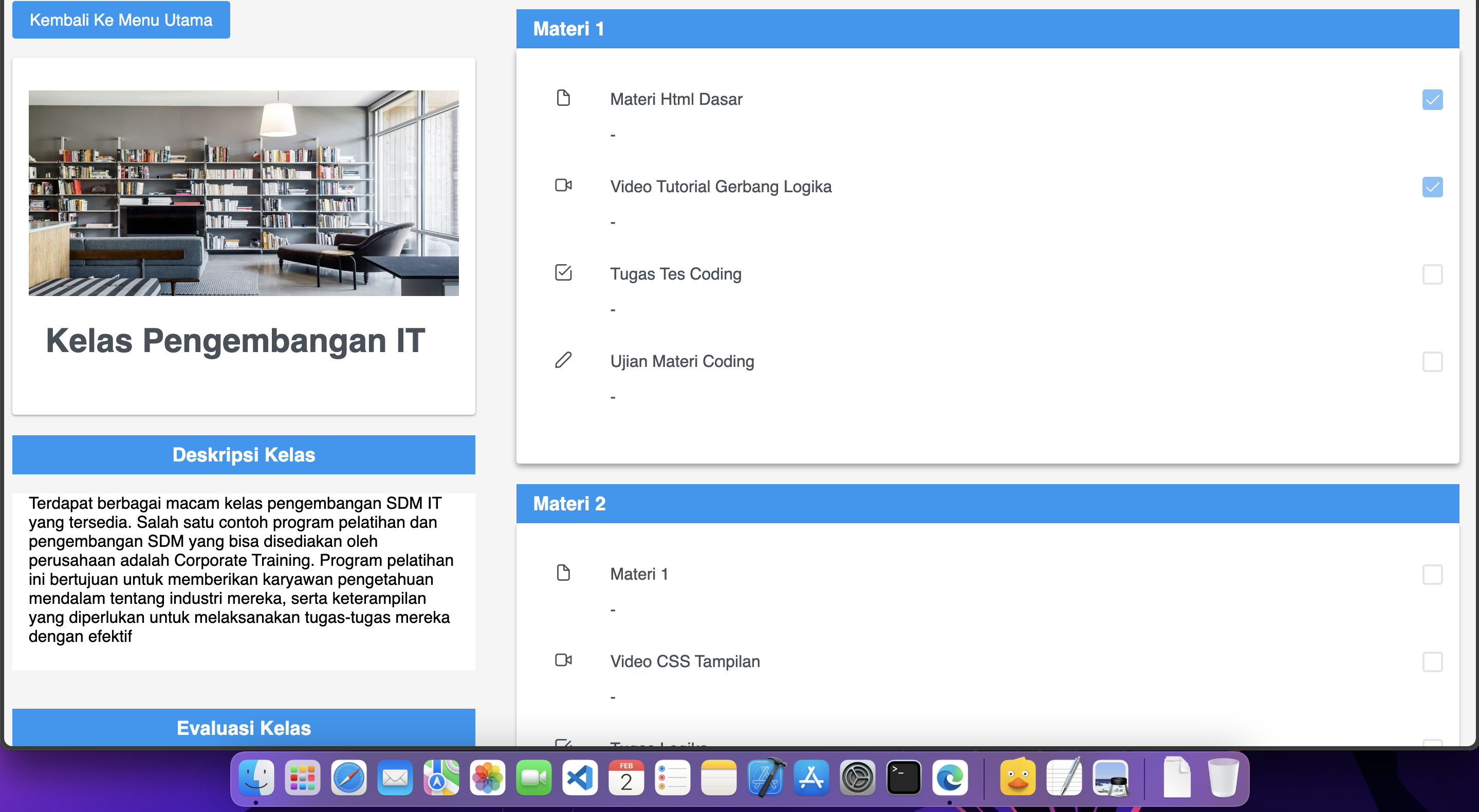Uncheck the Materi Html Dasar checkbox
This screenshot has width=1479, height=812.
tap(1432, 100)
